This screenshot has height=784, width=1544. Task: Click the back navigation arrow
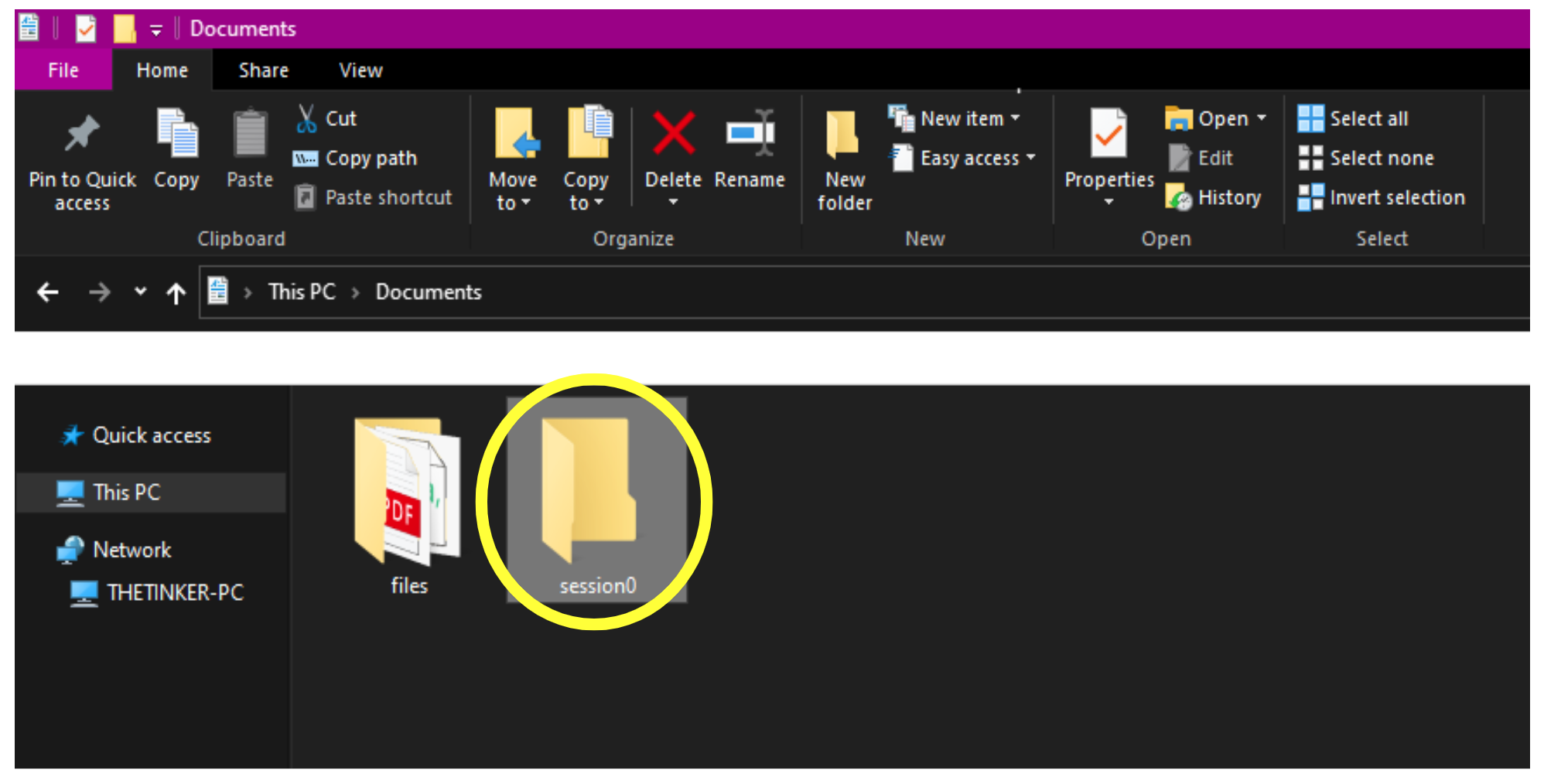click(47, 291)
